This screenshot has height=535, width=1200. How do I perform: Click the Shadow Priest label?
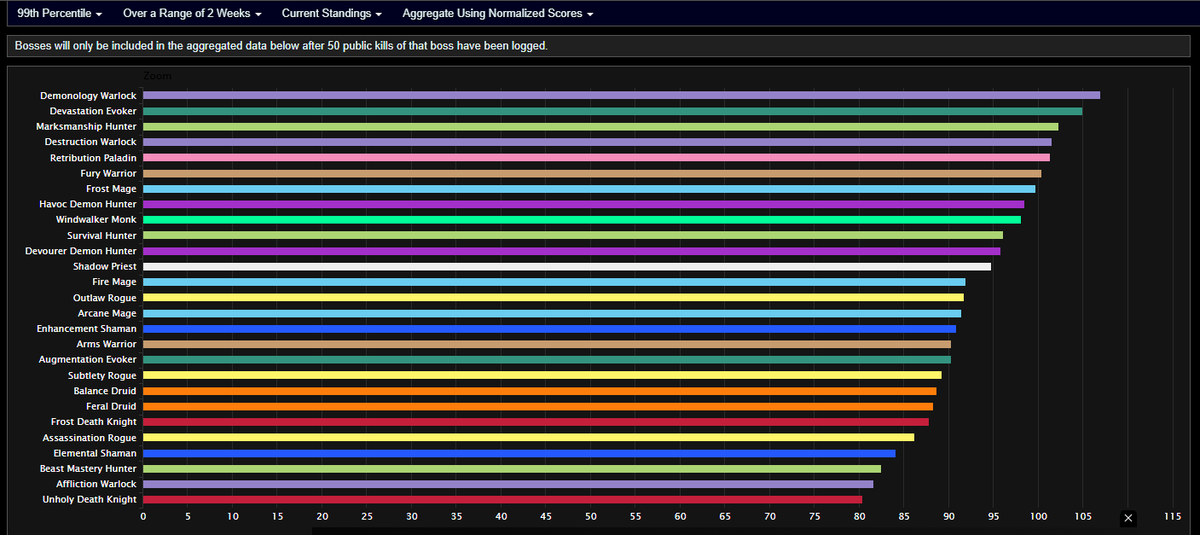coord(104,266)
